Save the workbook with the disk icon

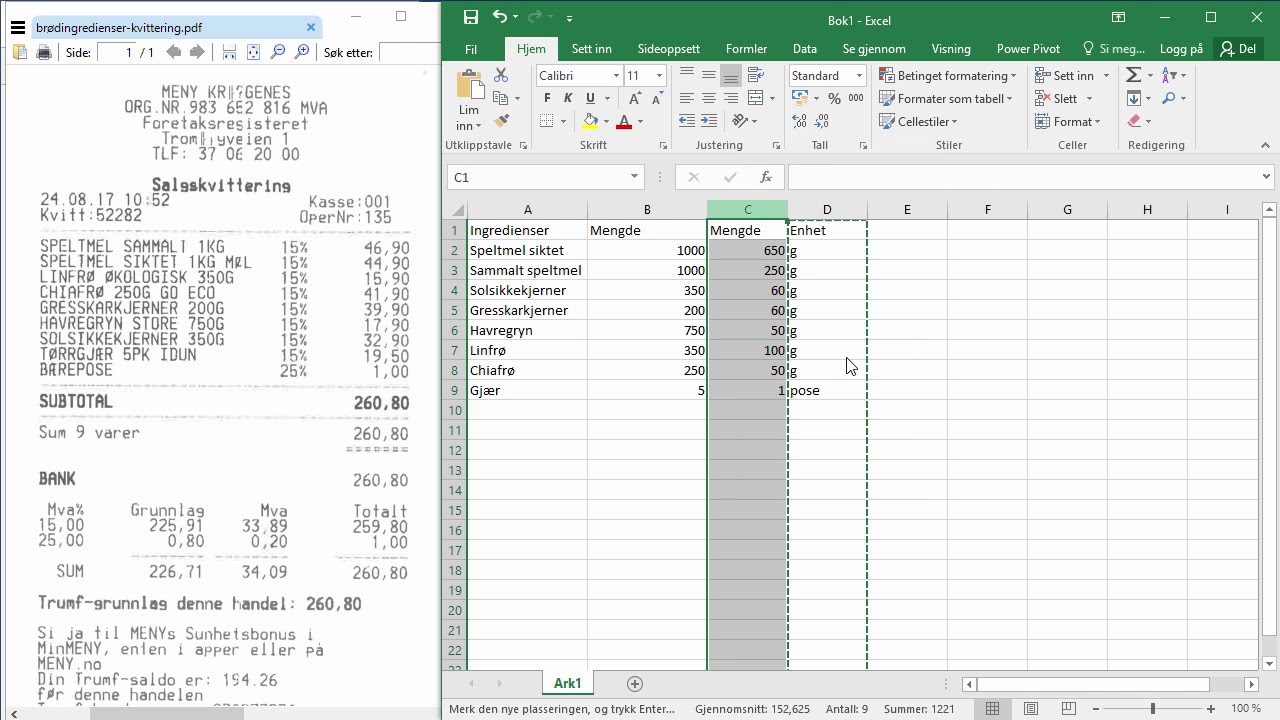[471, 17]
